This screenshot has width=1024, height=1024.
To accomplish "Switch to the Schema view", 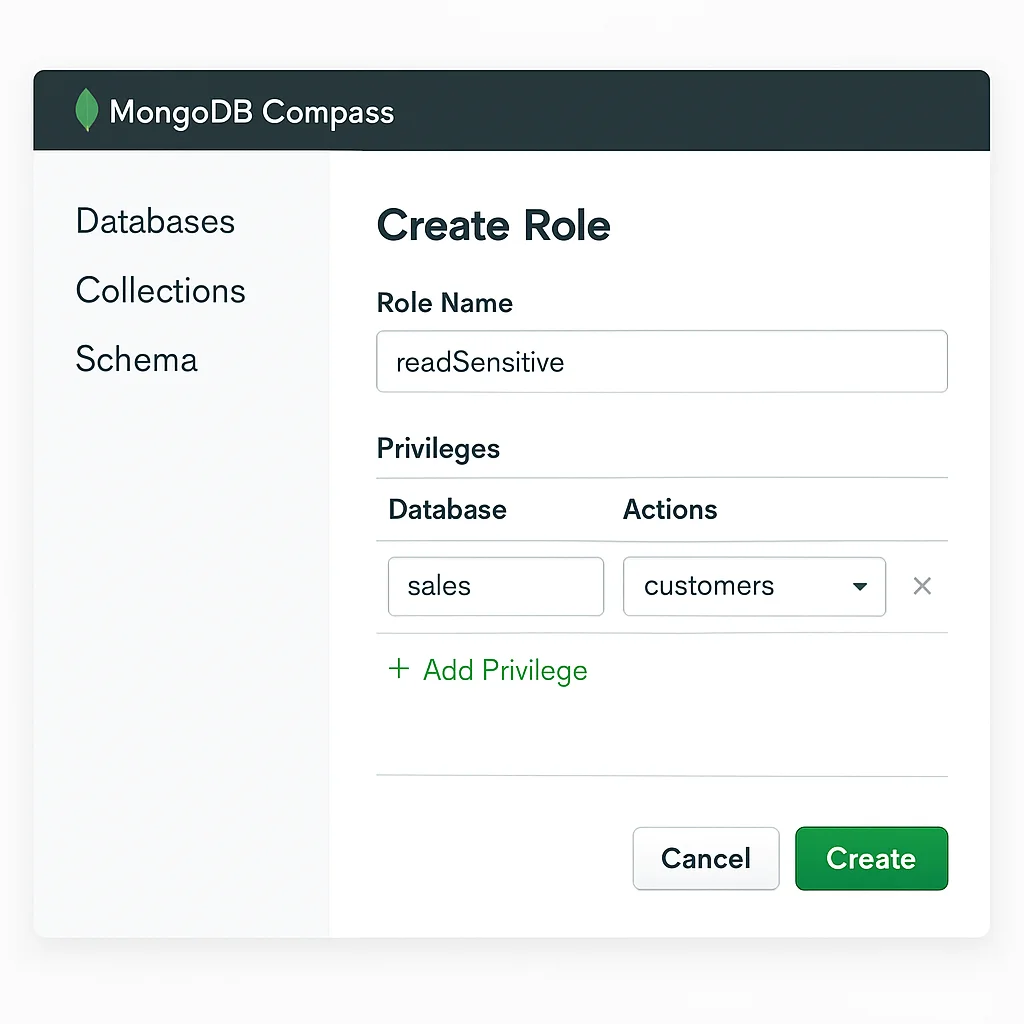I will coord(136,360).
